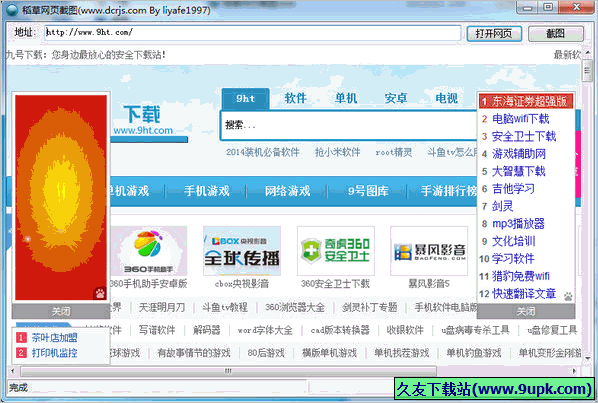This screenshot has height=403, width=598.
Task: Switch to the 安卓 tab
Action: pyautogui.click(x=396, y=98)
